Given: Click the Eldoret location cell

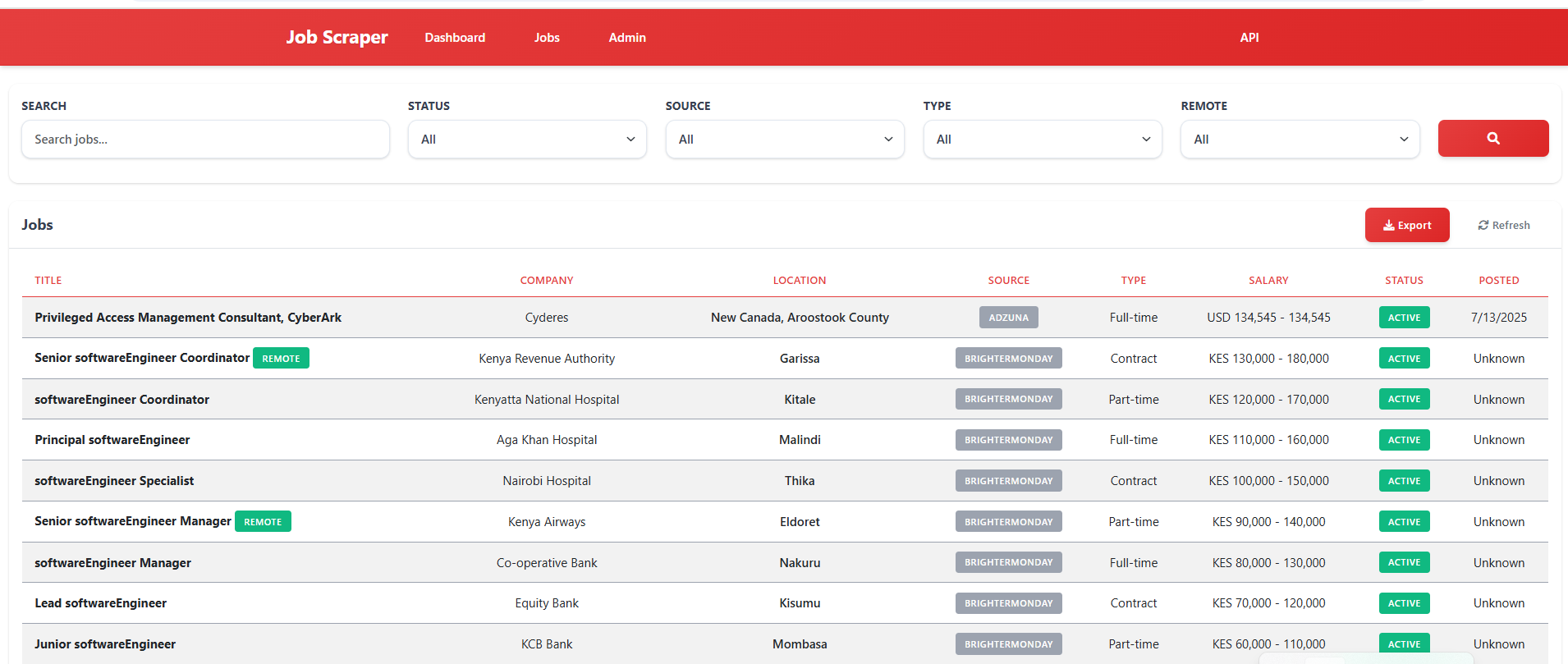Looking at the screenshot, I should click(800, 522).
